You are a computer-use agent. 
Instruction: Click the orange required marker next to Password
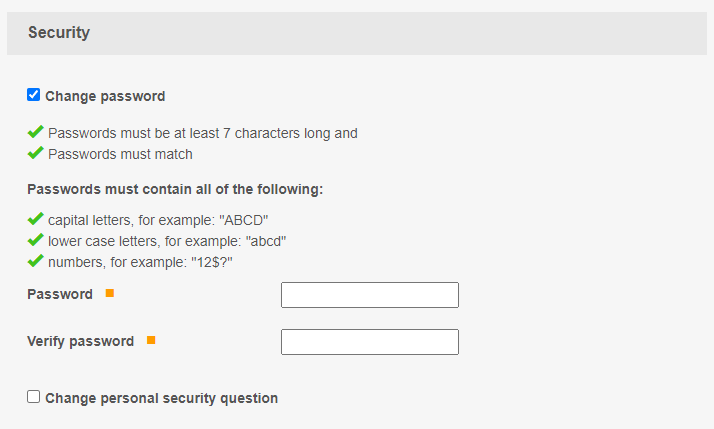click(x=110, y=293)
